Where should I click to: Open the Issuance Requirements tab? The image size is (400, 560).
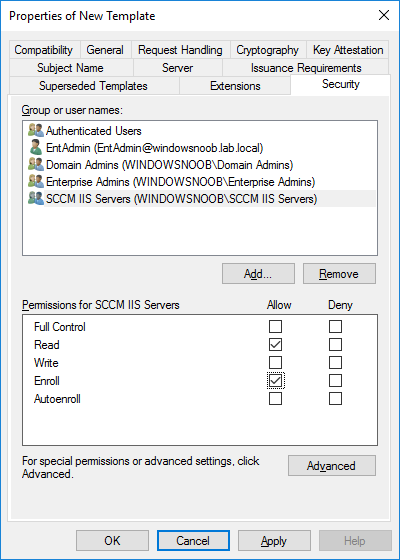coord(306,68)
